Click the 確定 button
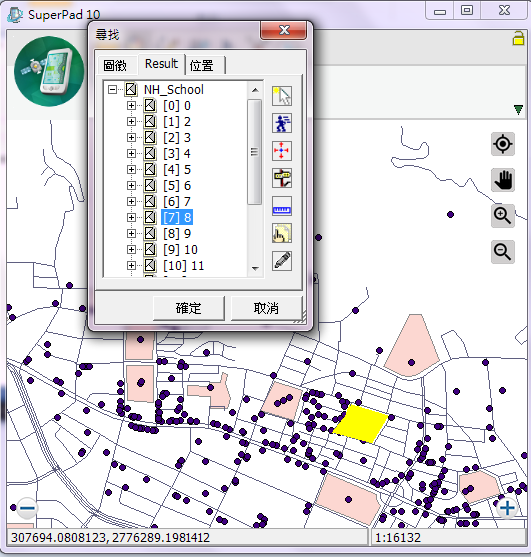The height and width of the screenshot is (557, 531). pos(189,308)
